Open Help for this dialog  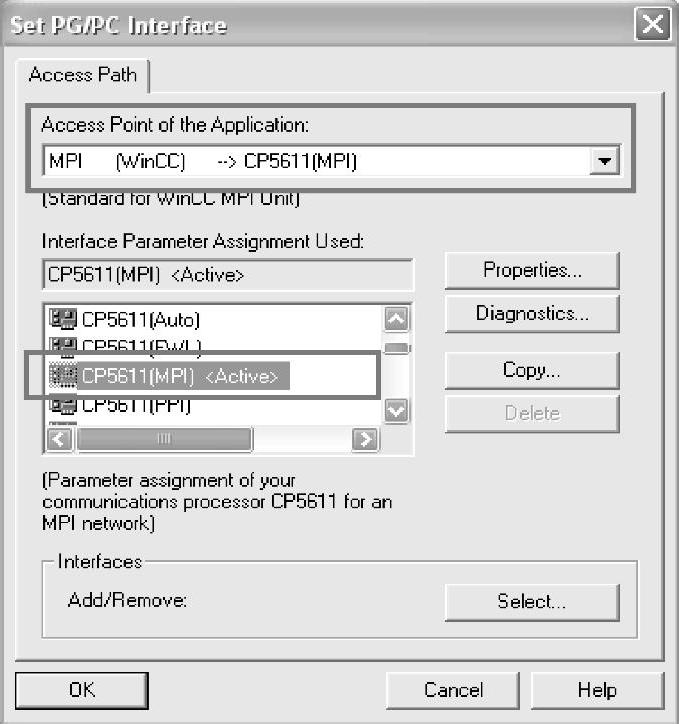coord(597,690)
